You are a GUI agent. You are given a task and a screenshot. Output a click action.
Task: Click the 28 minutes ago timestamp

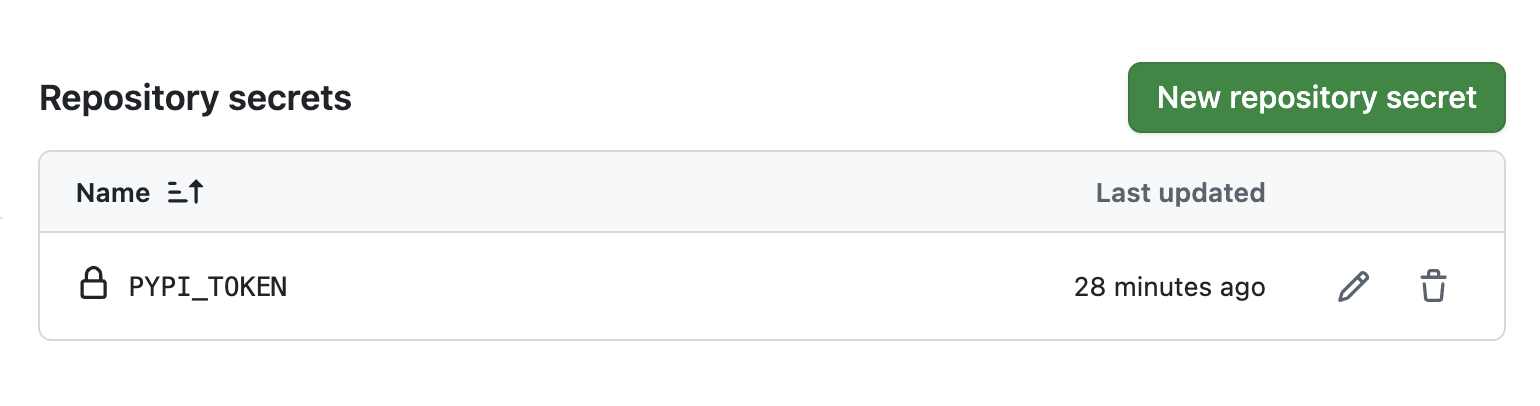(x=1169, y=288)
